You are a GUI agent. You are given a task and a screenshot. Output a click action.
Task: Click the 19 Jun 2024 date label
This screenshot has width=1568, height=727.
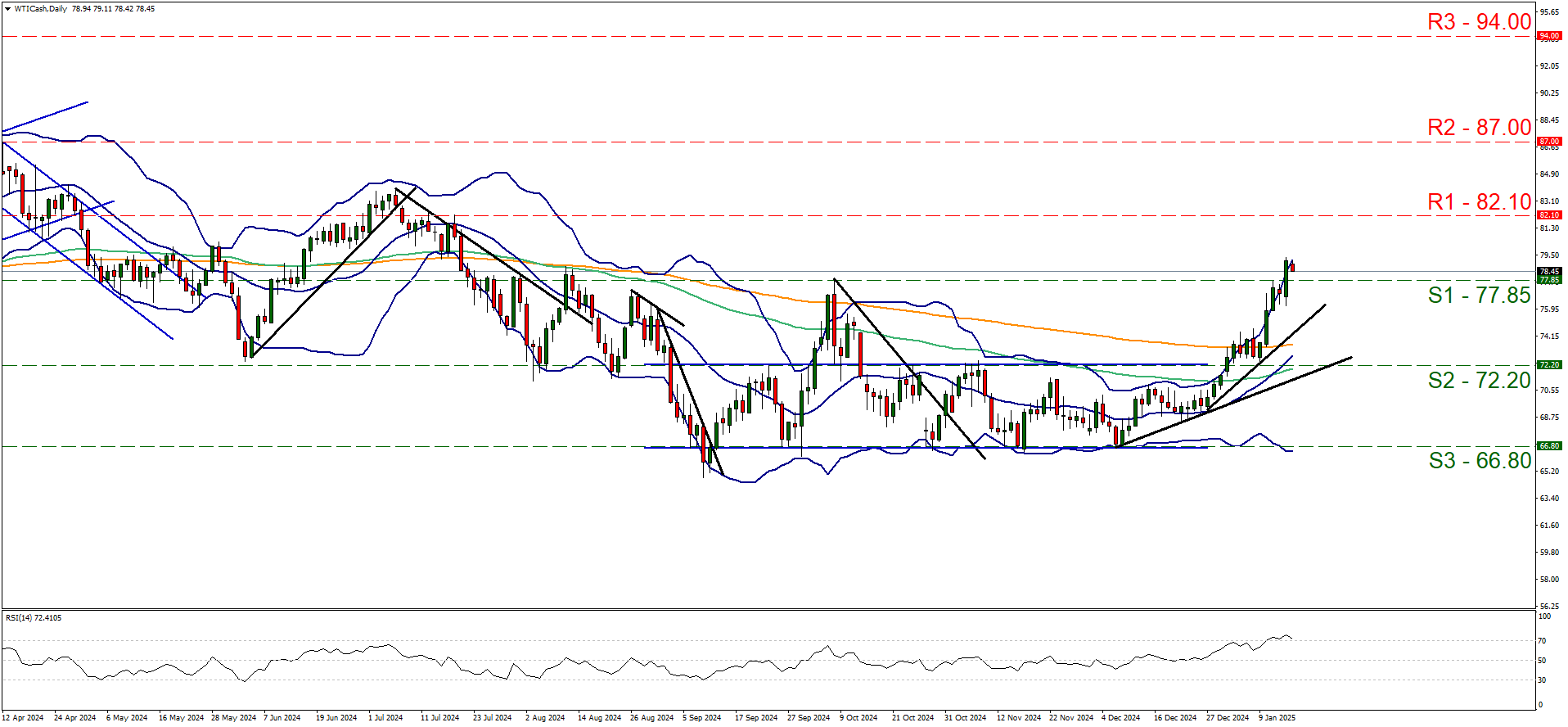(x=336, y=718)
